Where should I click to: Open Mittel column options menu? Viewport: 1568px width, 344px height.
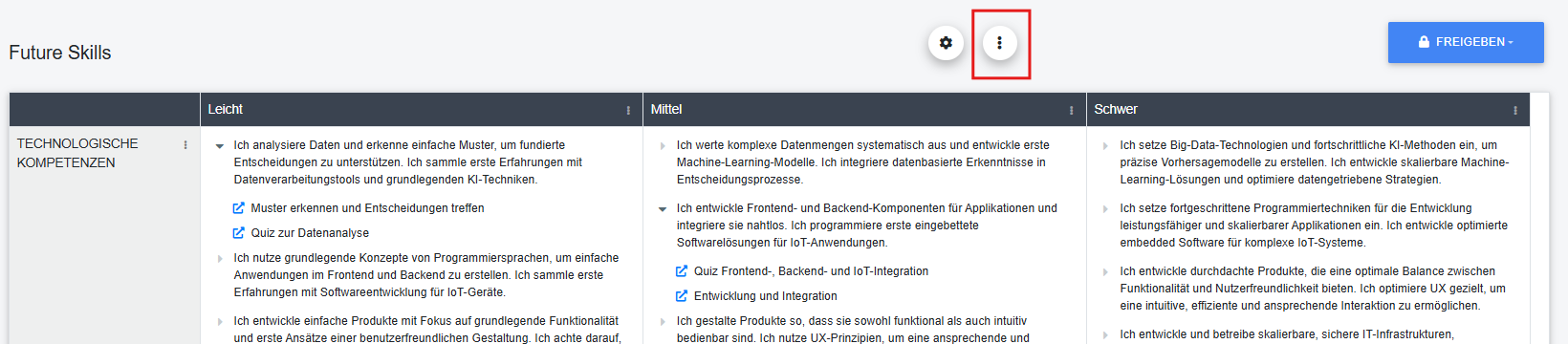[1071, 110]
